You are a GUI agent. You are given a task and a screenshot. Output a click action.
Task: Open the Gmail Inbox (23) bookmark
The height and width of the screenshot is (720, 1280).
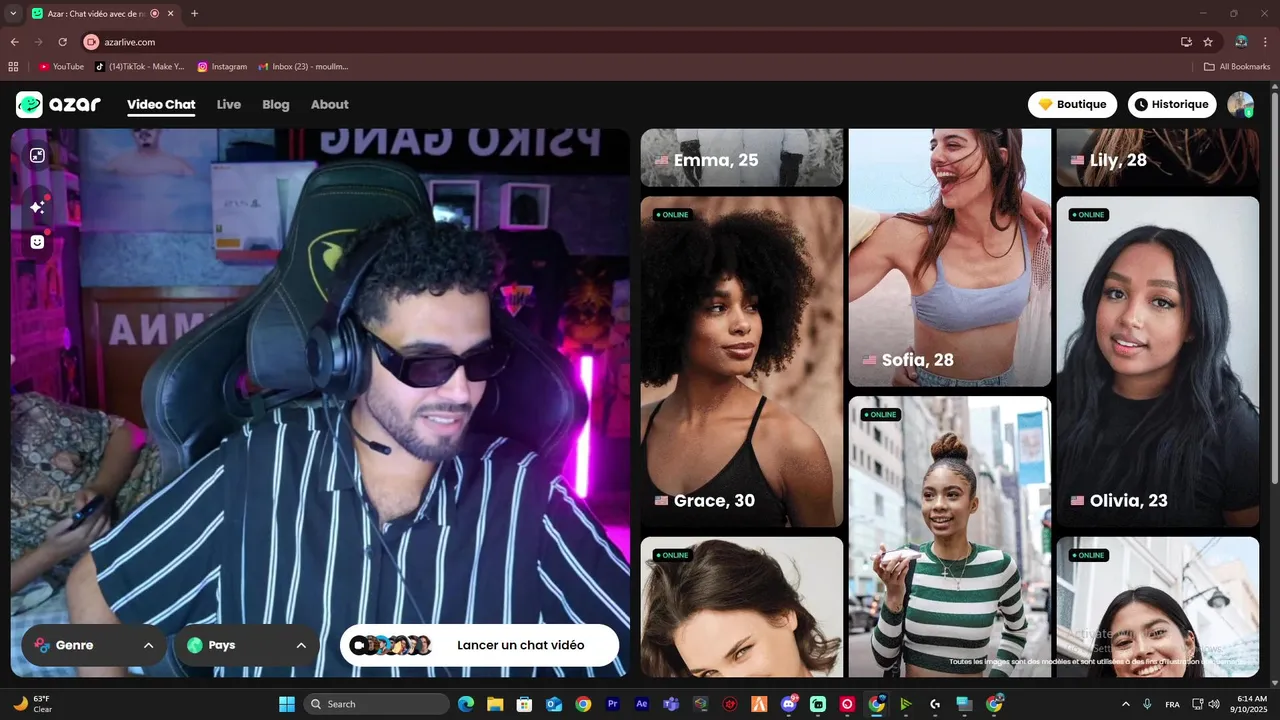point(303,67)
